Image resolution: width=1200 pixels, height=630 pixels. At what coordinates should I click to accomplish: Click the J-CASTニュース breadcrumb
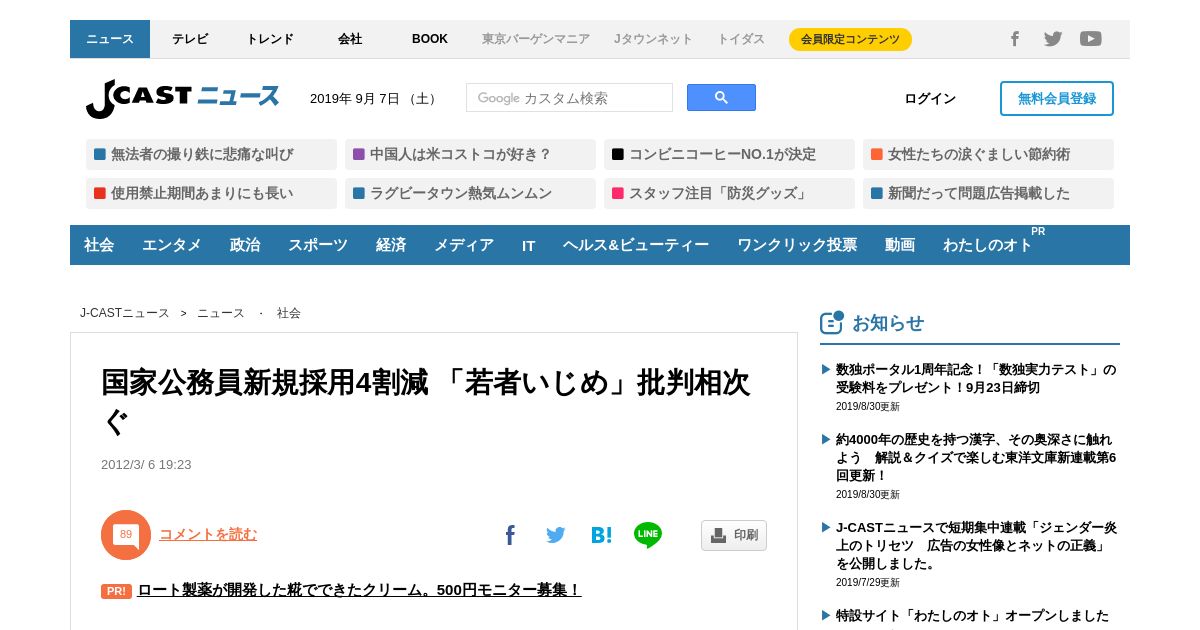125,313
